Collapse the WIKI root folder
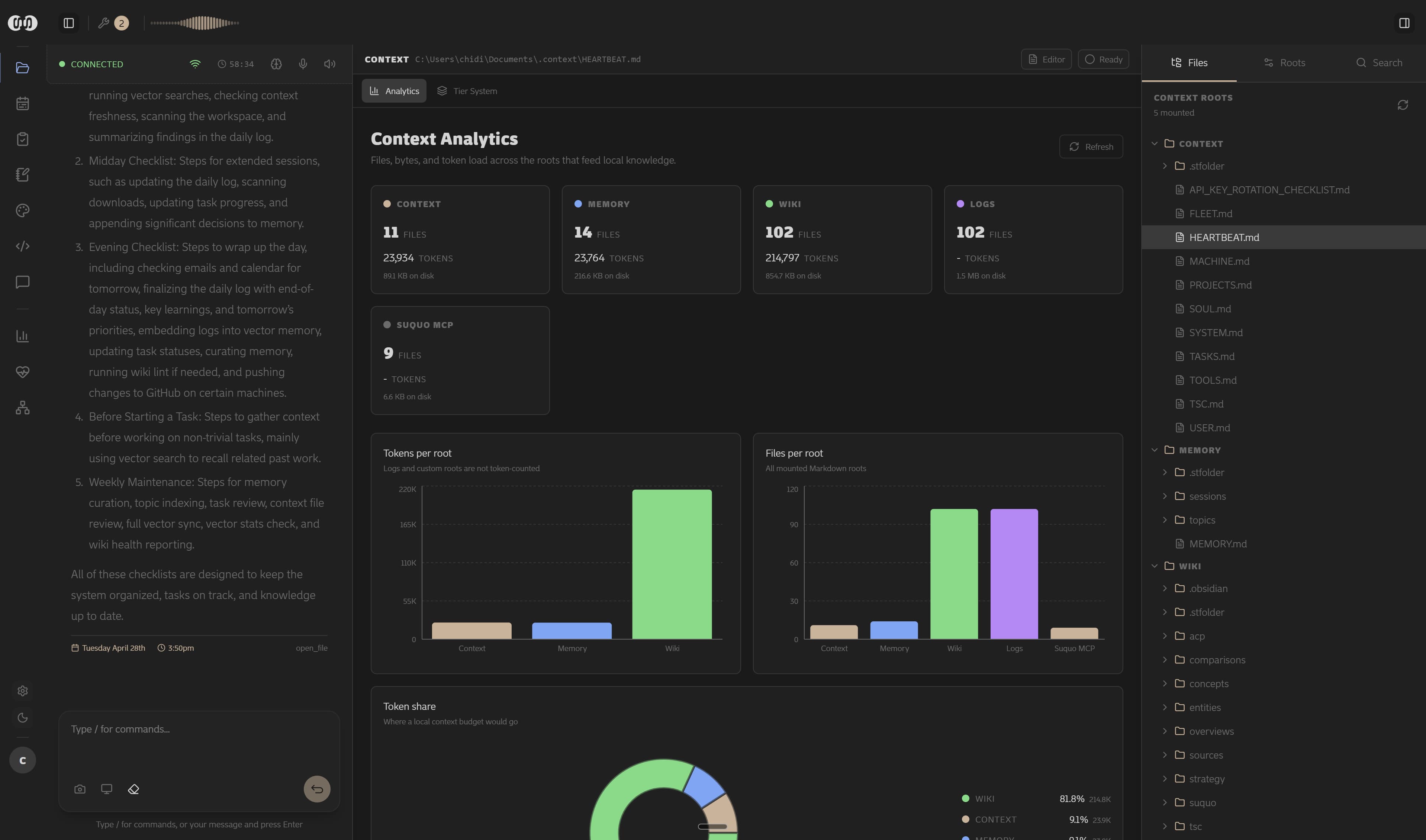This screenshot has height=840, width=1426. tap(1155, 566)
